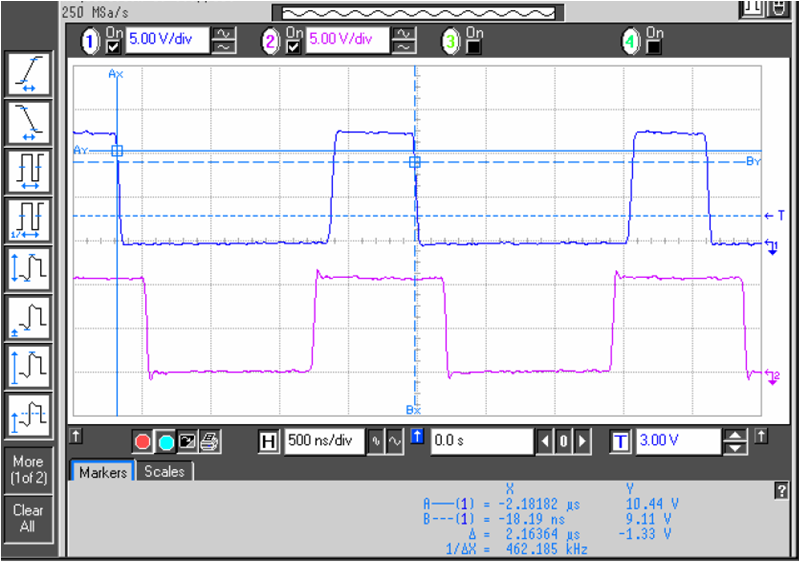Click the 462.185 kHz readout

coord(546,549)
